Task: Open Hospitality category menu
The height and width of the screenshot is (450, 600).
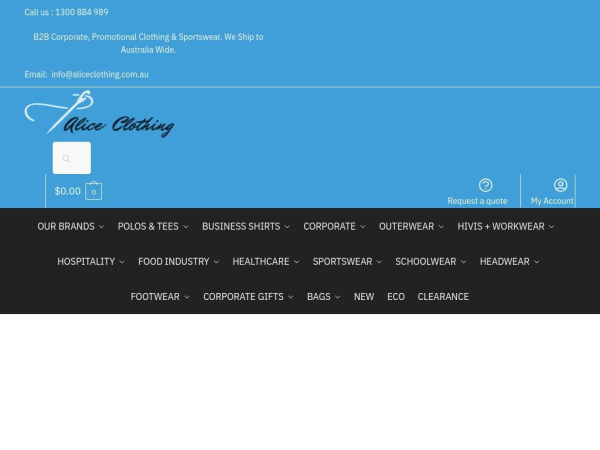Action: 90,262
